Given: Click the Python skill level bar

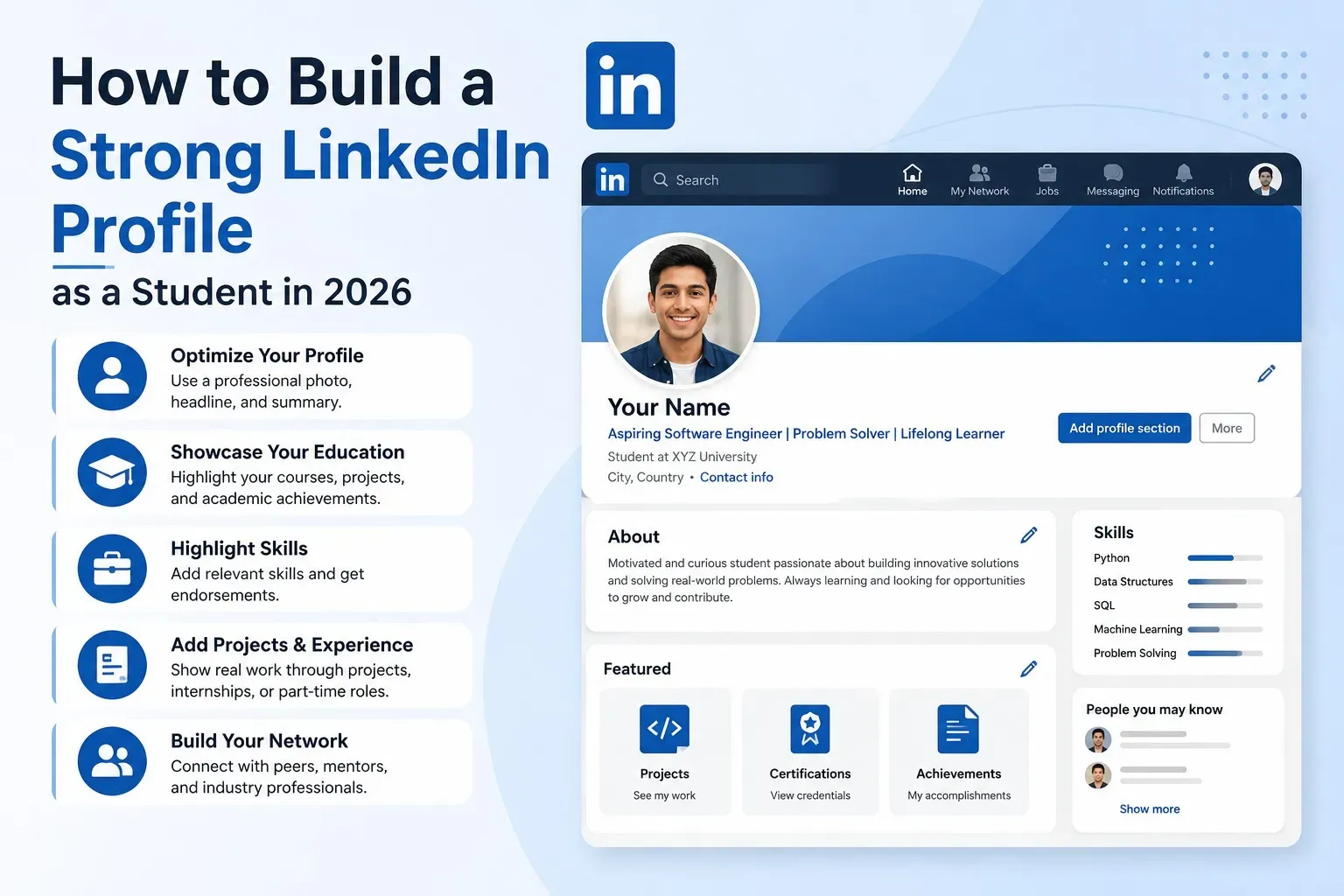Looking at the screenshot, I should (1225, 558).
